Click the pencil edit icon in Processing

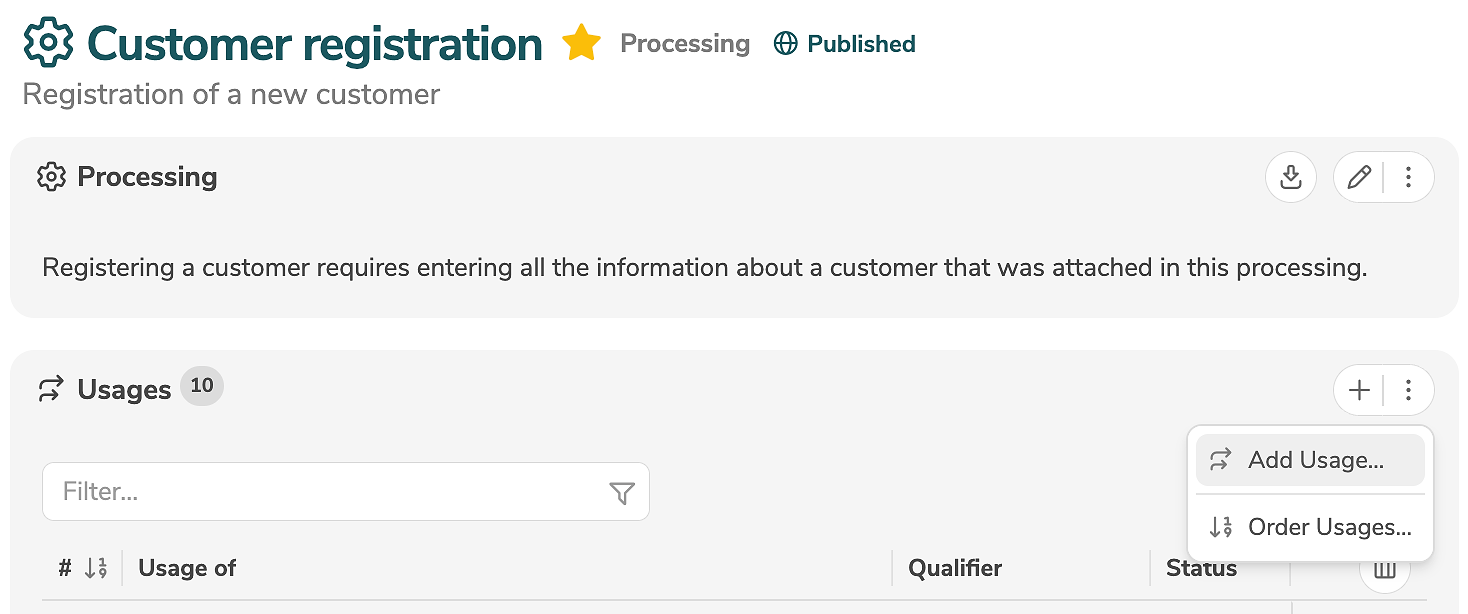pyautogui.click(x=1359, y=178)
